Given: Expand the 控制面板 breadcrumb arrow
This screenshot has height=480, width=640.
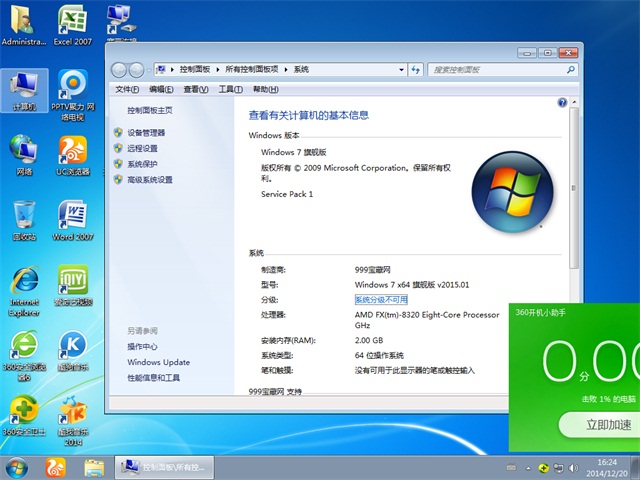Looking at the screenshot, I should 218,70.
